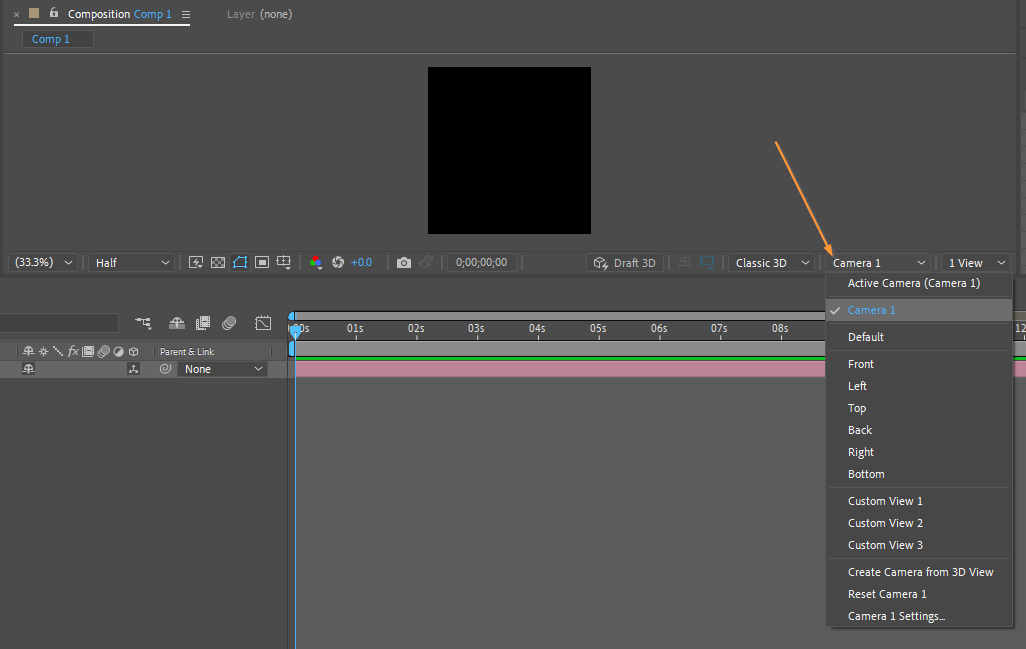Toggle Fast Previews lightning icon

click(196, 262)
